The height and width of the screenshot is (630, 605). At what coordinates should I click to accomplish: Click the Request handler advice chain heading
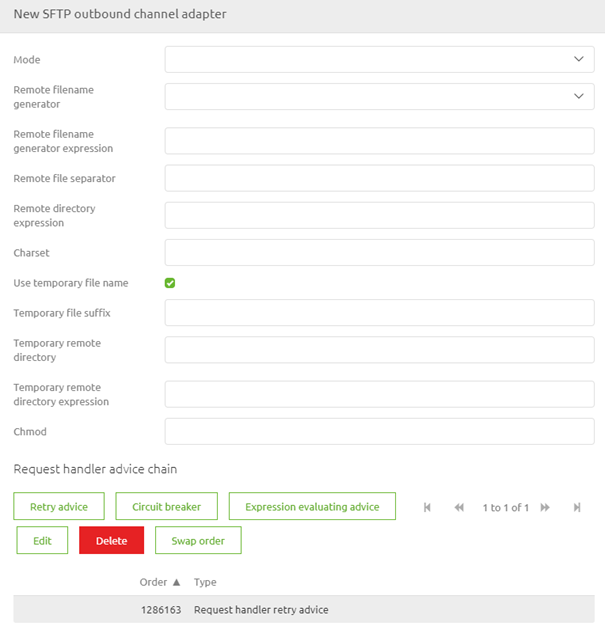tap(95, 469)
